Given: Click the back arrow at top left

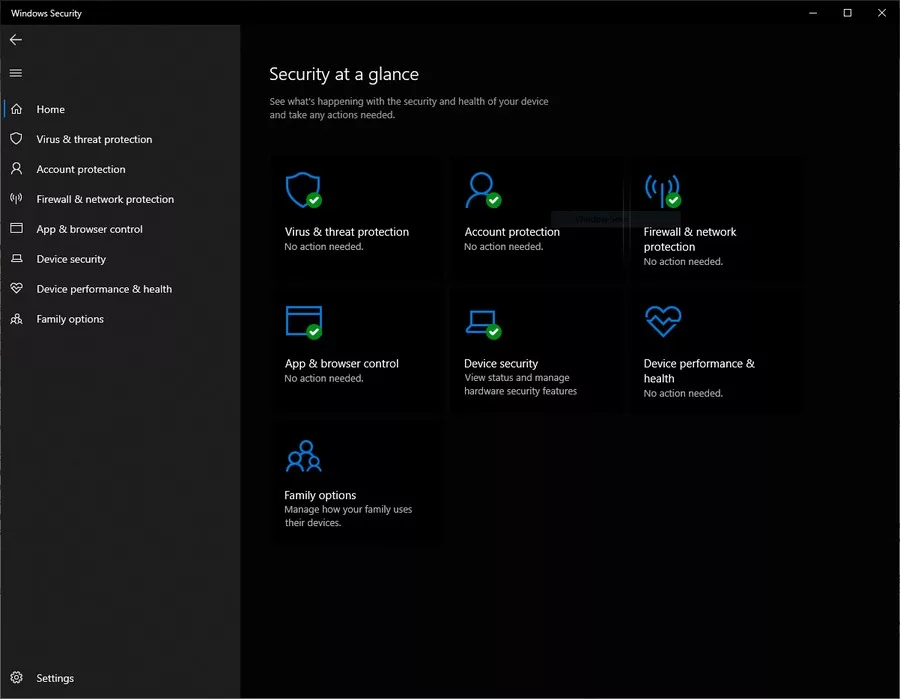Looking at the screenshot, I should click(16, 40).
